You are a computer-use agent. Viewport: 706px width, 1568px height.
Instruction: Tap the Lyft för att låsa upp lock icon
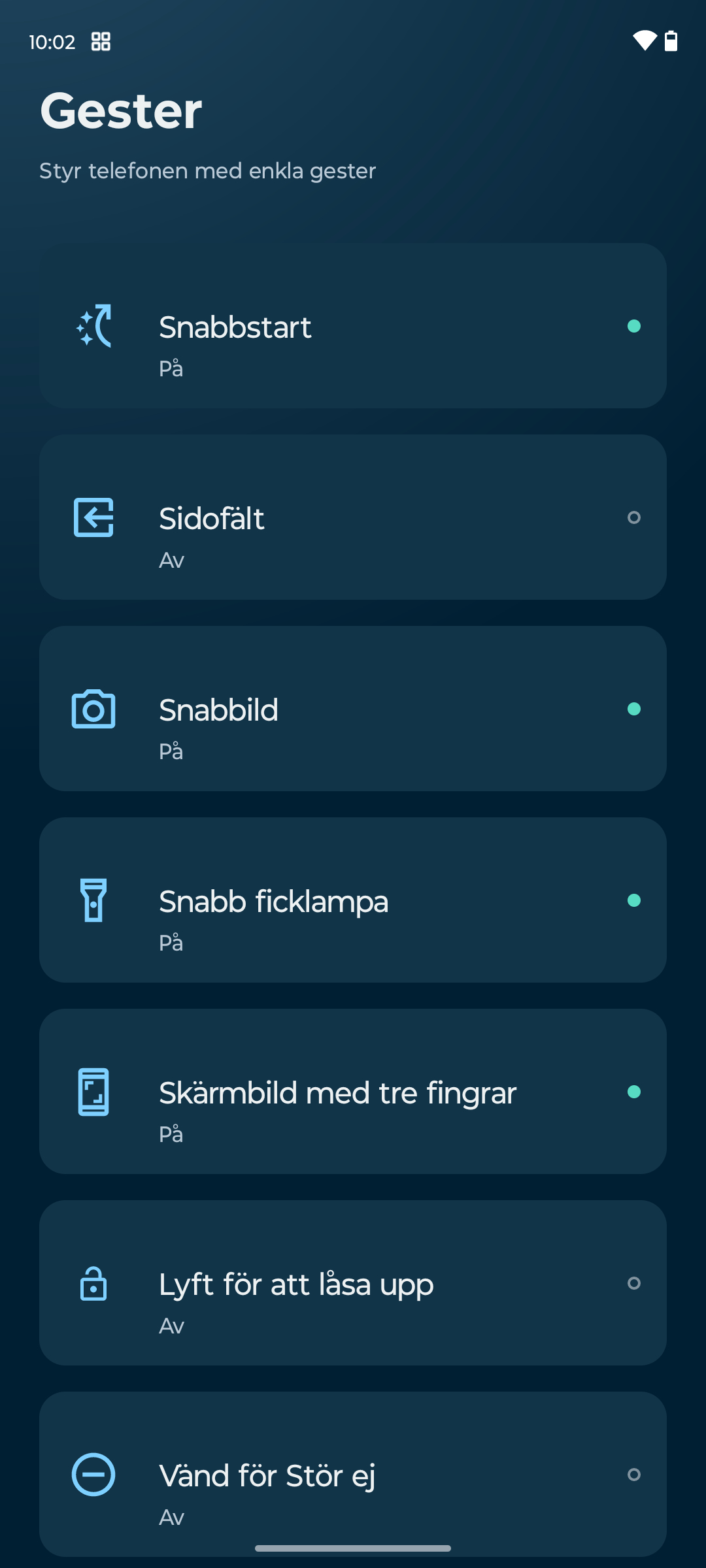pyautogui.click(x=93, y=1283)
